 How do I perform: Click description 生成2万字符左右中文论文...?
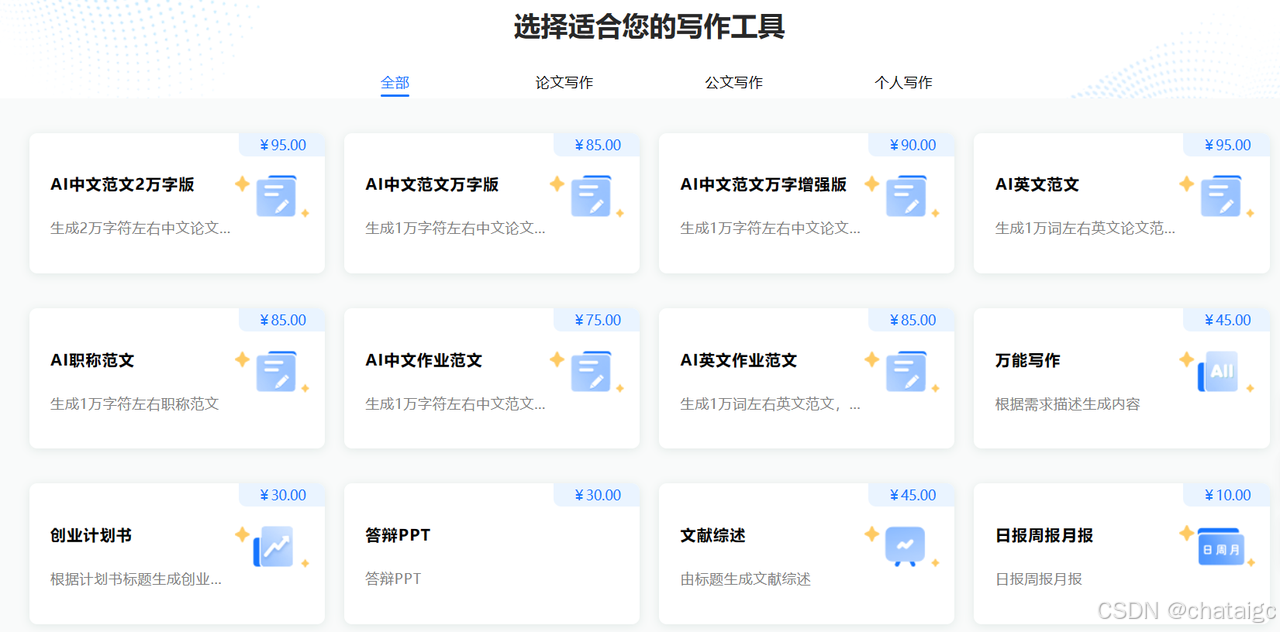coord(140,228)
